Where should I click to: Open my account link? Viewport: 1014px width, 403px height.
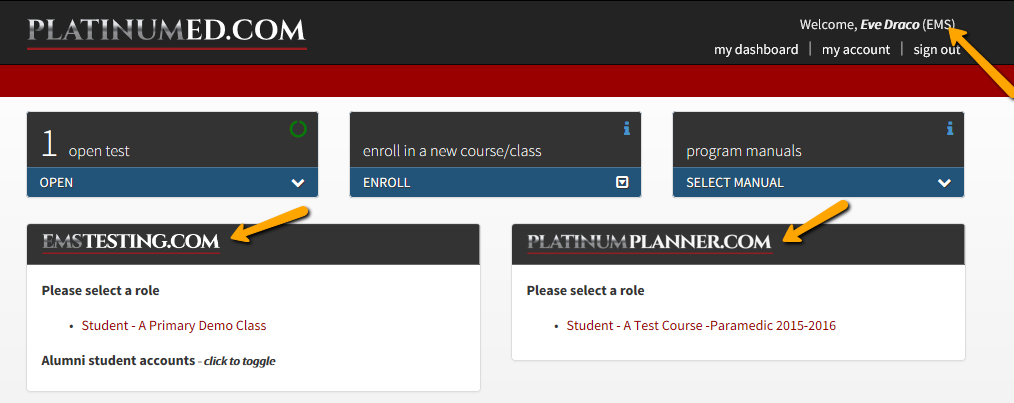click(x=856, y=50)
